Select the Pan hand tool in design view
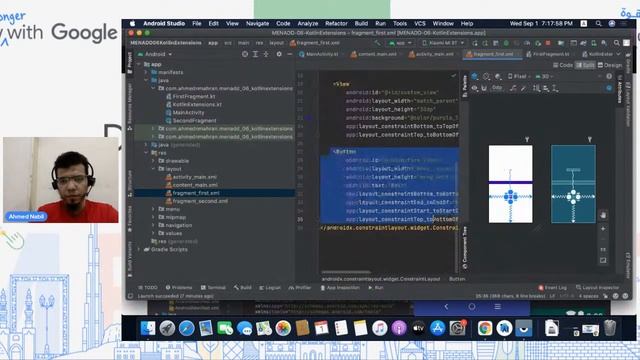640x360 pixels. coord(603,215)
